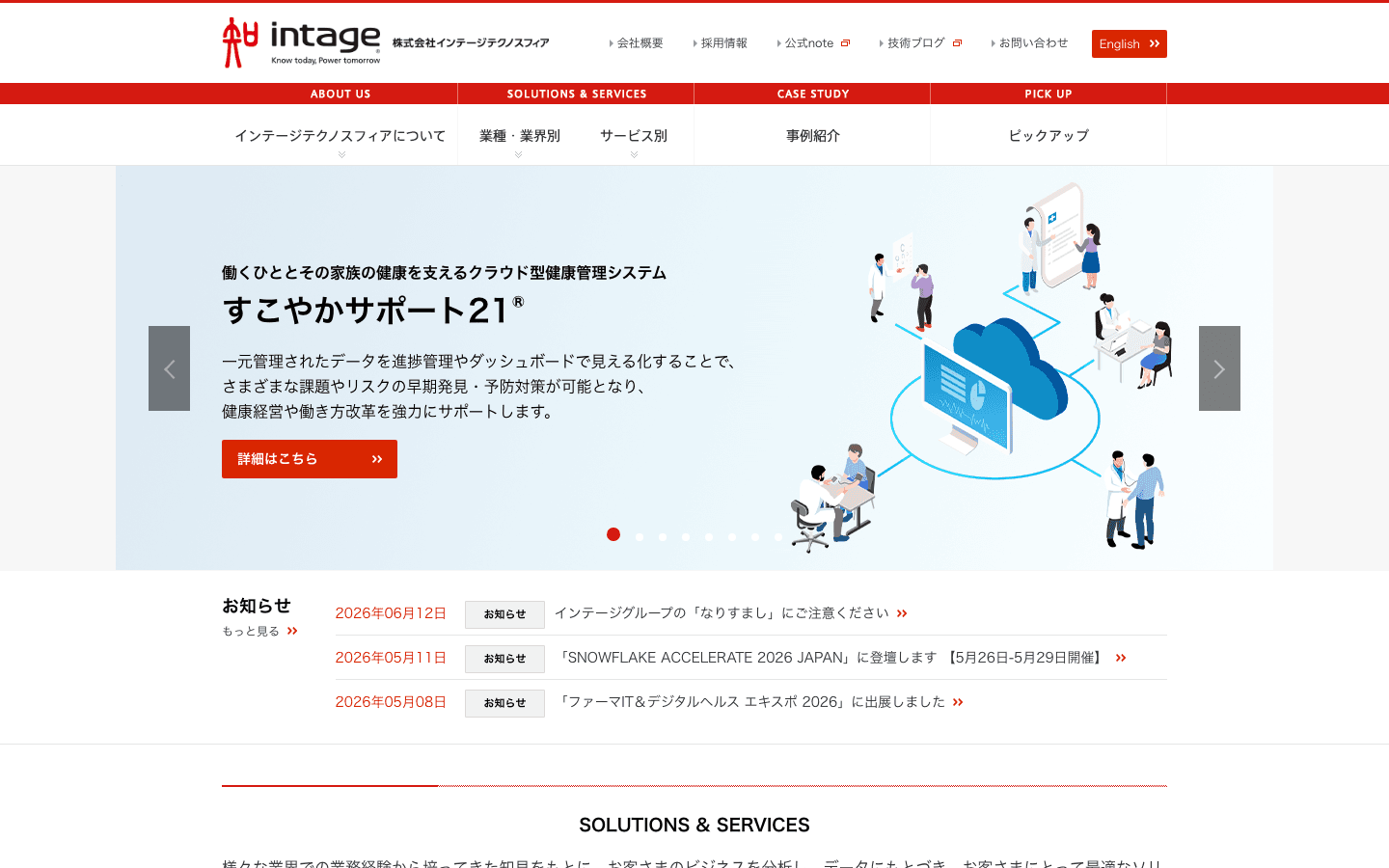Go to the previous carousel slide arrow
The height and width of the screenshot is (868, 1389).
point(169,368)
